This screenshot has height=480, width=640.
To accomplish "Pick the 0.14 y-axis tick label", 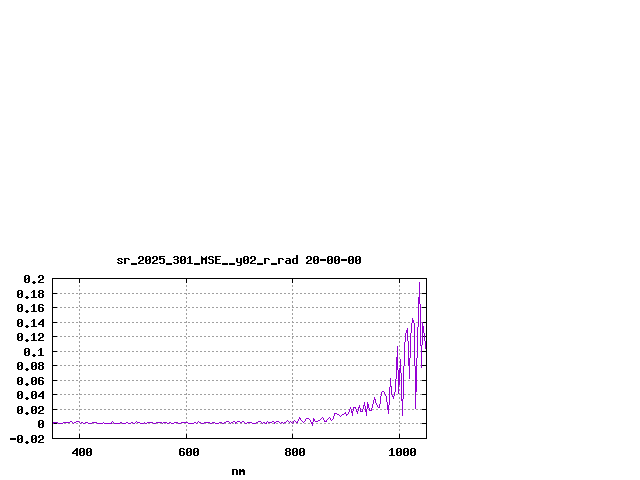I will pos(30,323).
